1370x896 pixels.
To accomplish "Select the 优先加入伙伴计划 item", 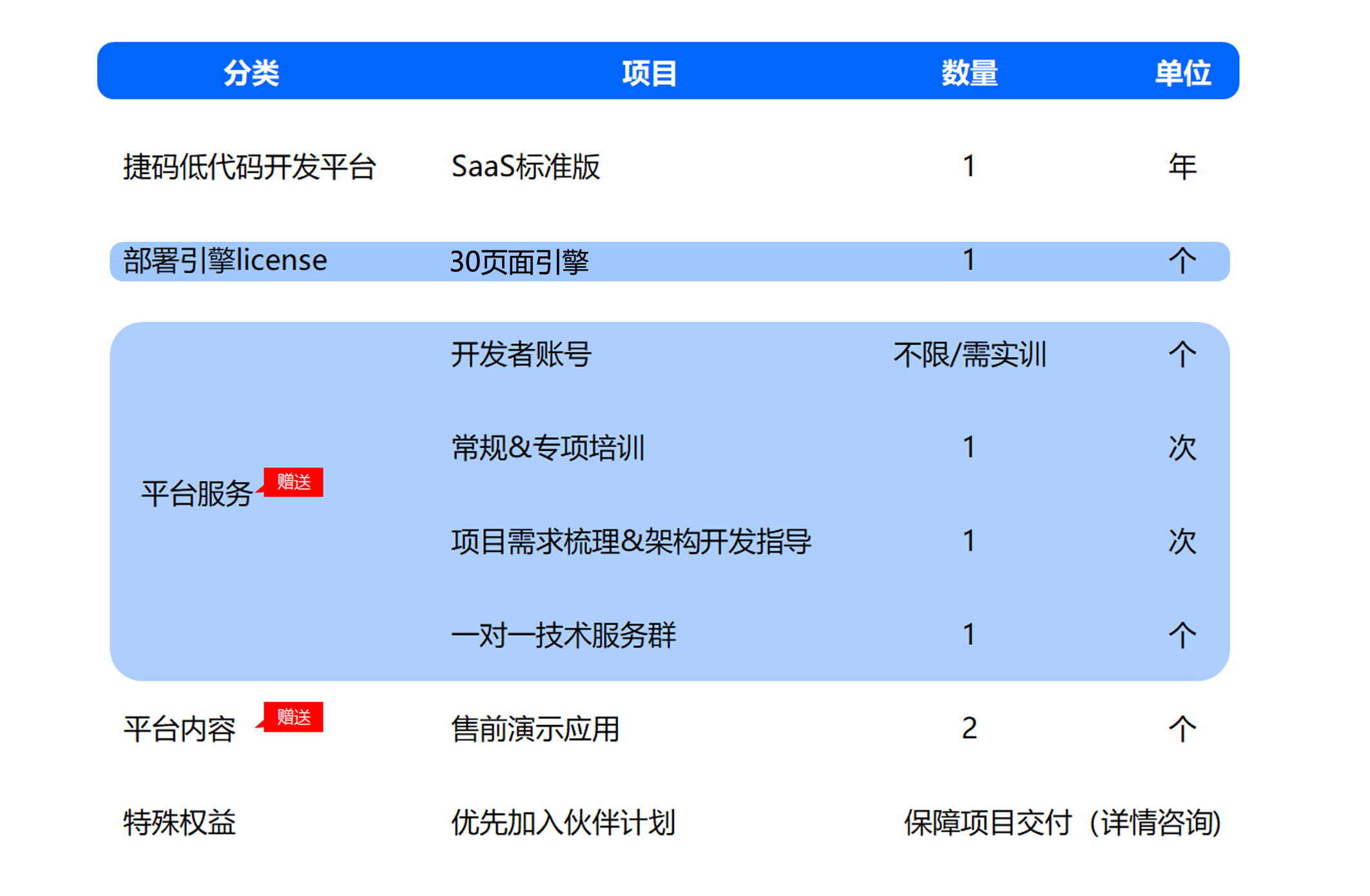I will pos(563,823).
